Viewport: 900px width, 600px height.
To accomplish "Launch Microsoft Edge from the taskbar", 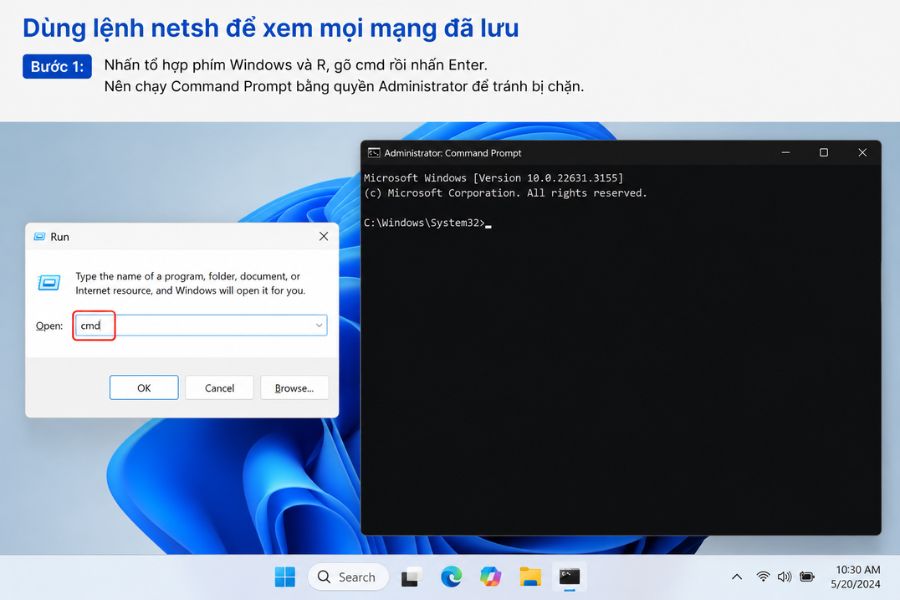I will pos(451,576).
